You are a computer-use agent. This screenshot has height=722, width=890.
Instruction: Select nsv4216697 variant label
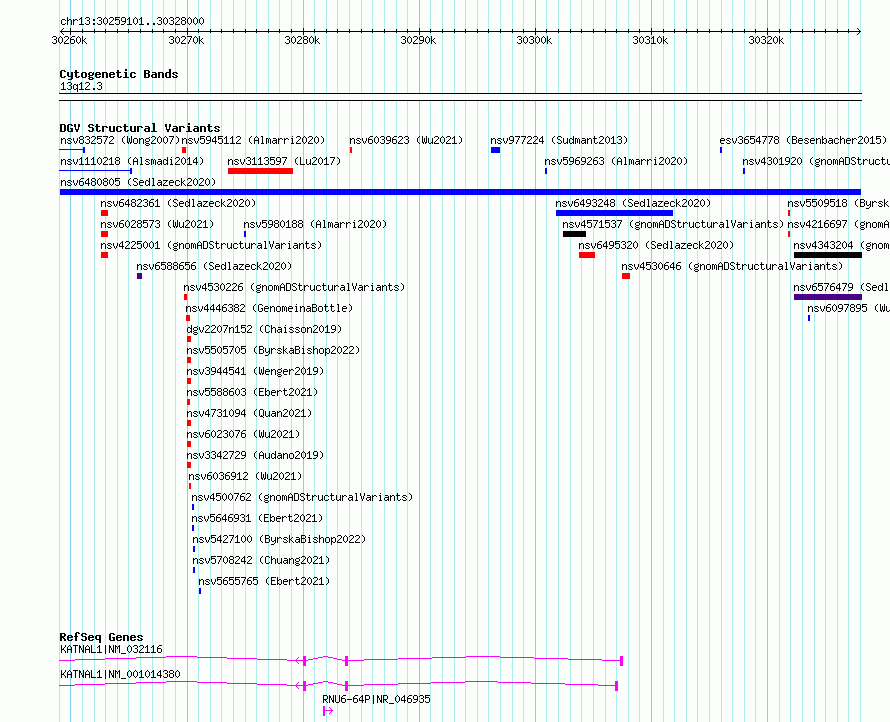click(x=838, y=224)
